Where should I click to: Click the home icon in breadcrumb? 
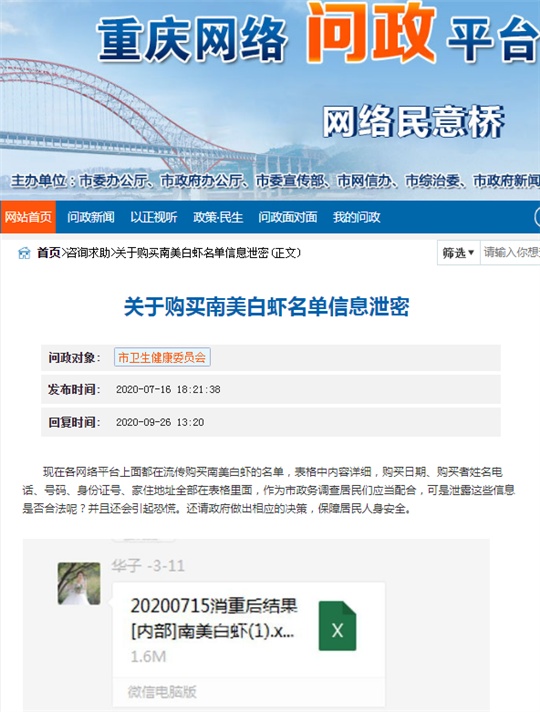pyautogui.click(x=24, y=253)
